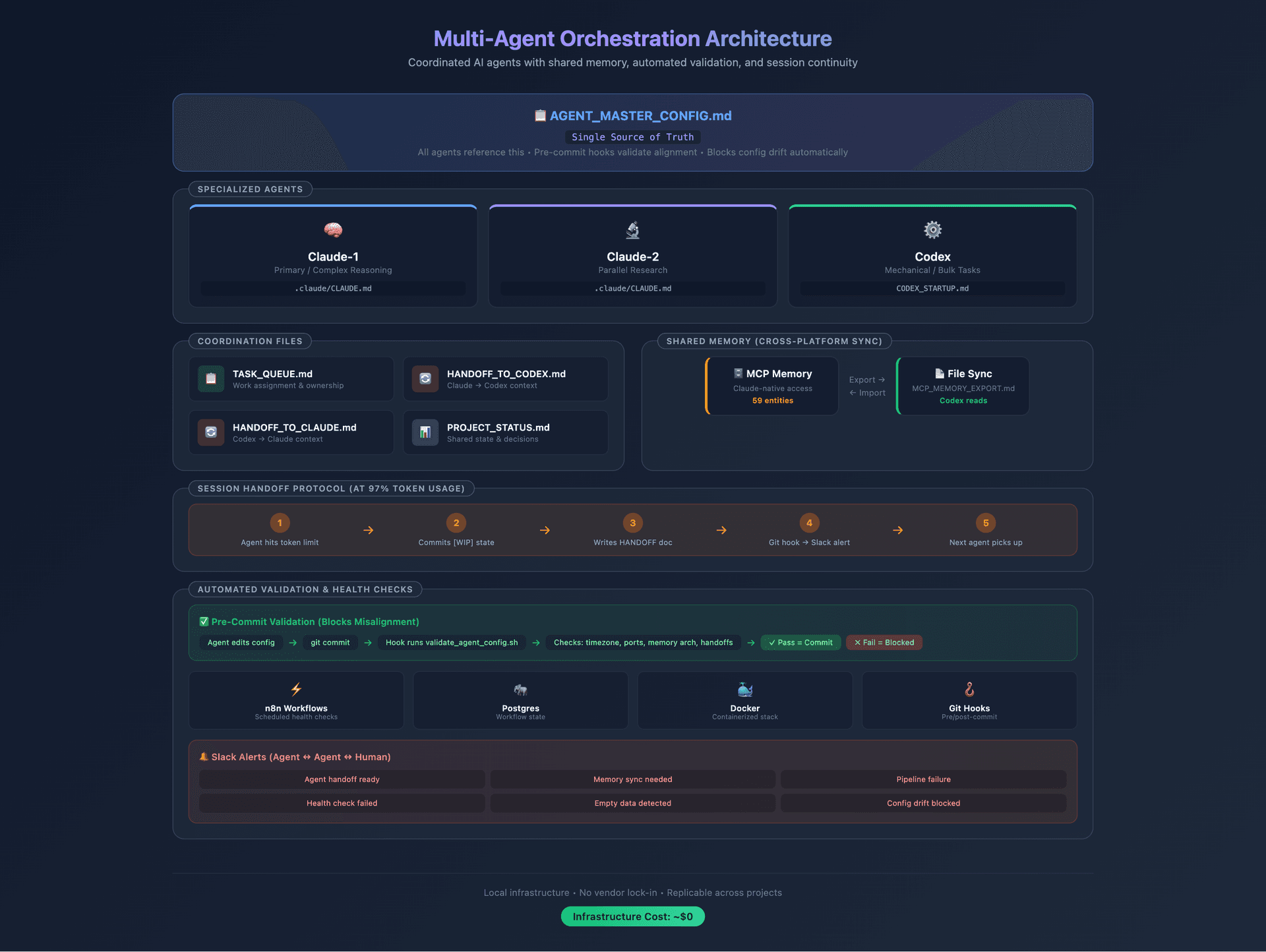The width and height of the screenshot is (1266, 952).
Task: Click the Containerized stack caption
Action: [745, 717]
